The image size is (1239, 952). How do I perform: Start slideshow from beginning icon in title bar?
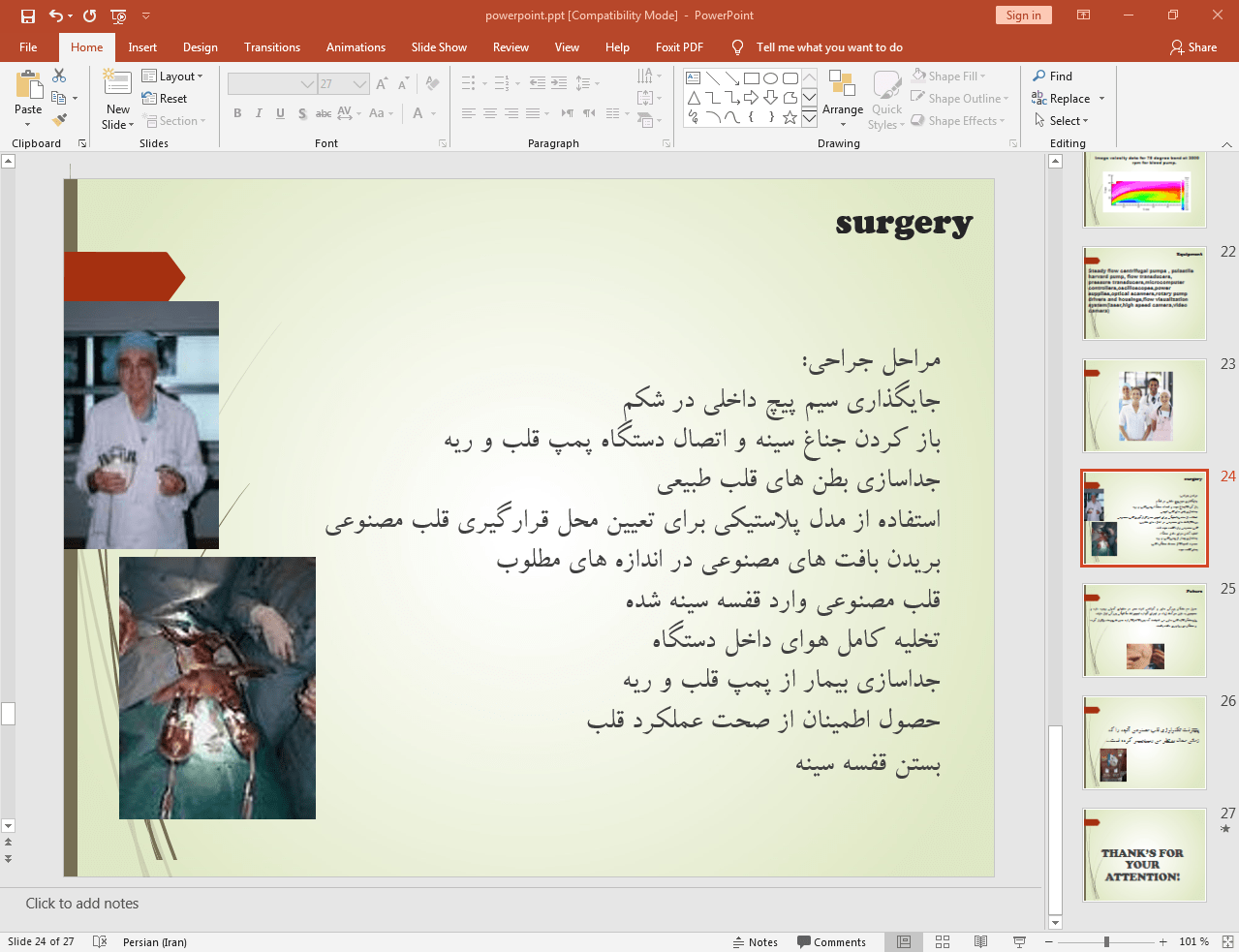[118, 15]
